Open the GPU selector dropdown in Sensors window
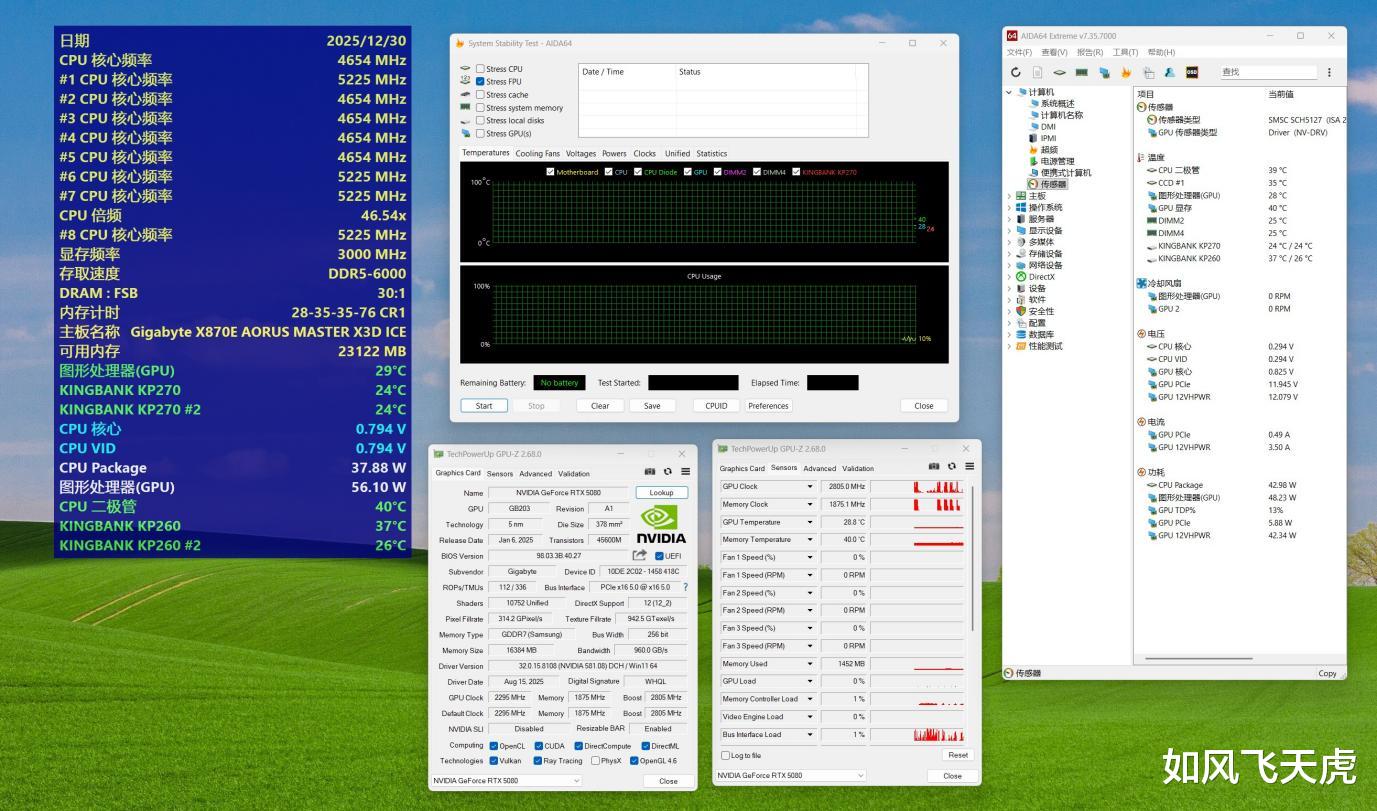Image resolution: width=1377 pixels, height=811 pixels. (790, 775)
